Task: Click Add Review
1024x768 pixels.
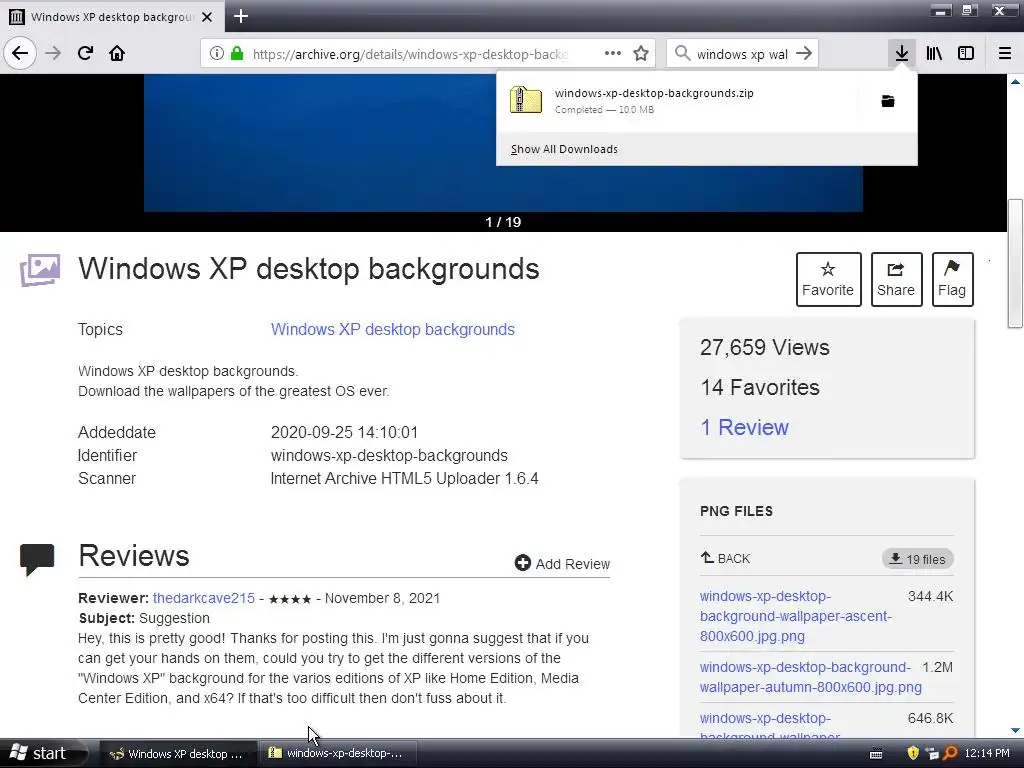Action: click(x=562, y=564)
